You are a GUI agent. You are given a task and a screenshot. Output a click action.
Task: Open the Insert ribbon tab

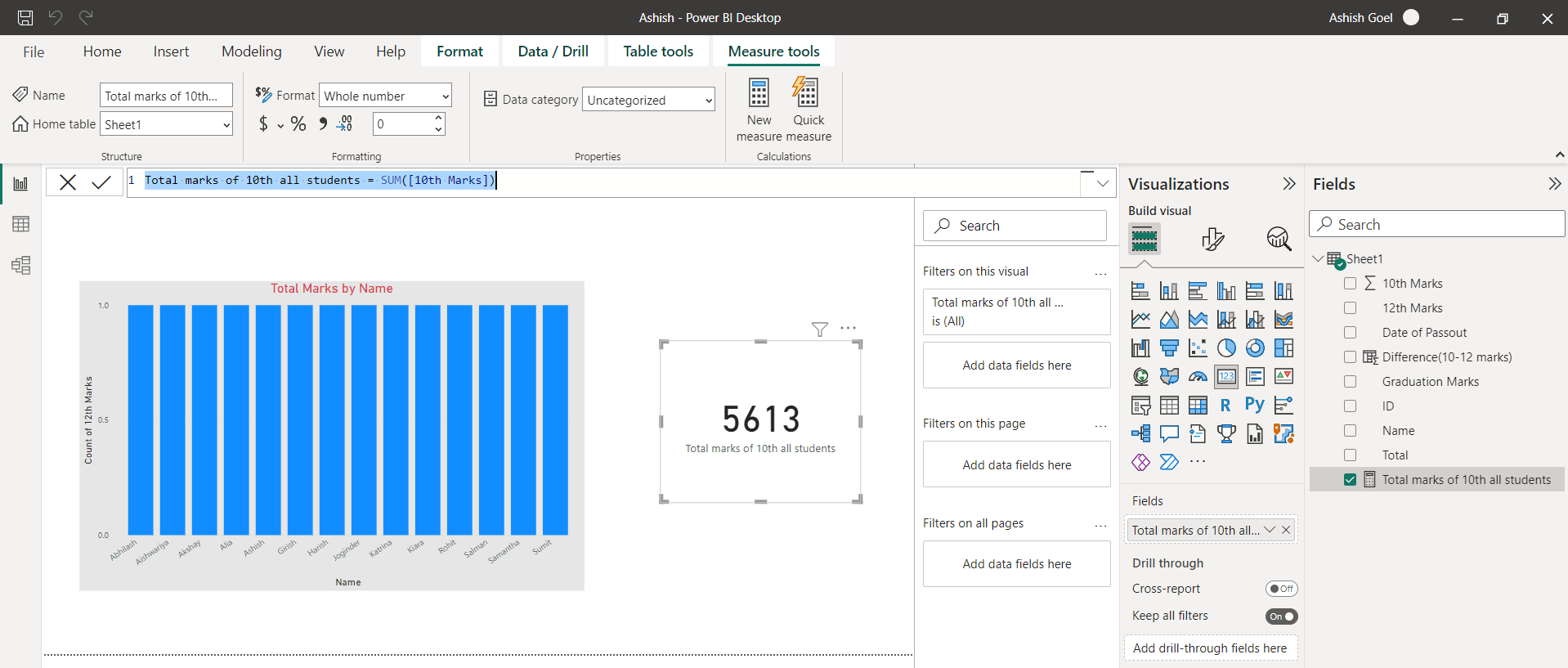pyautogui.click(x=171, y=52)
